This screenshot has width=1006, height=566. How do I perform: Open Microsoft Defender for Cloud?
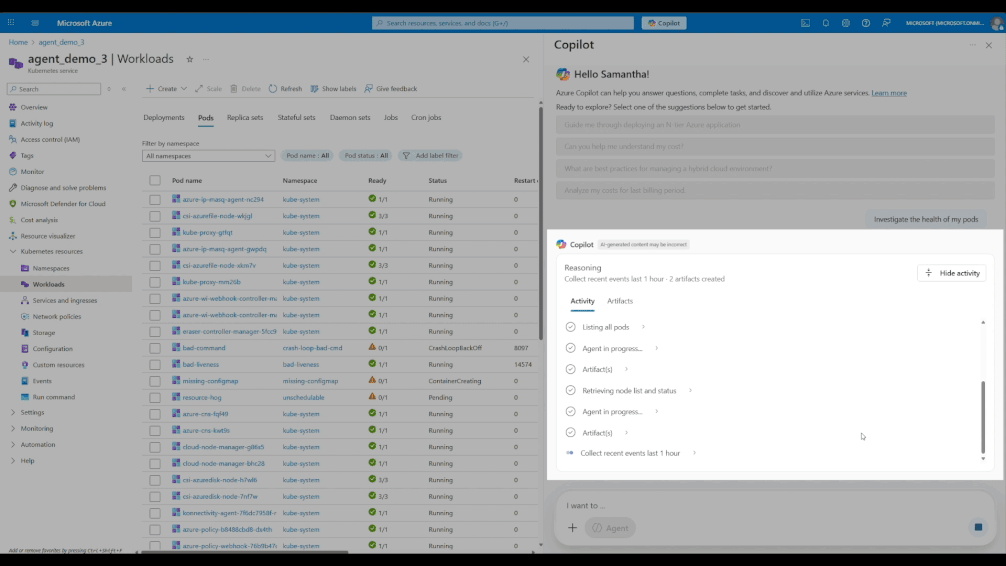click(x=63, y=203)
